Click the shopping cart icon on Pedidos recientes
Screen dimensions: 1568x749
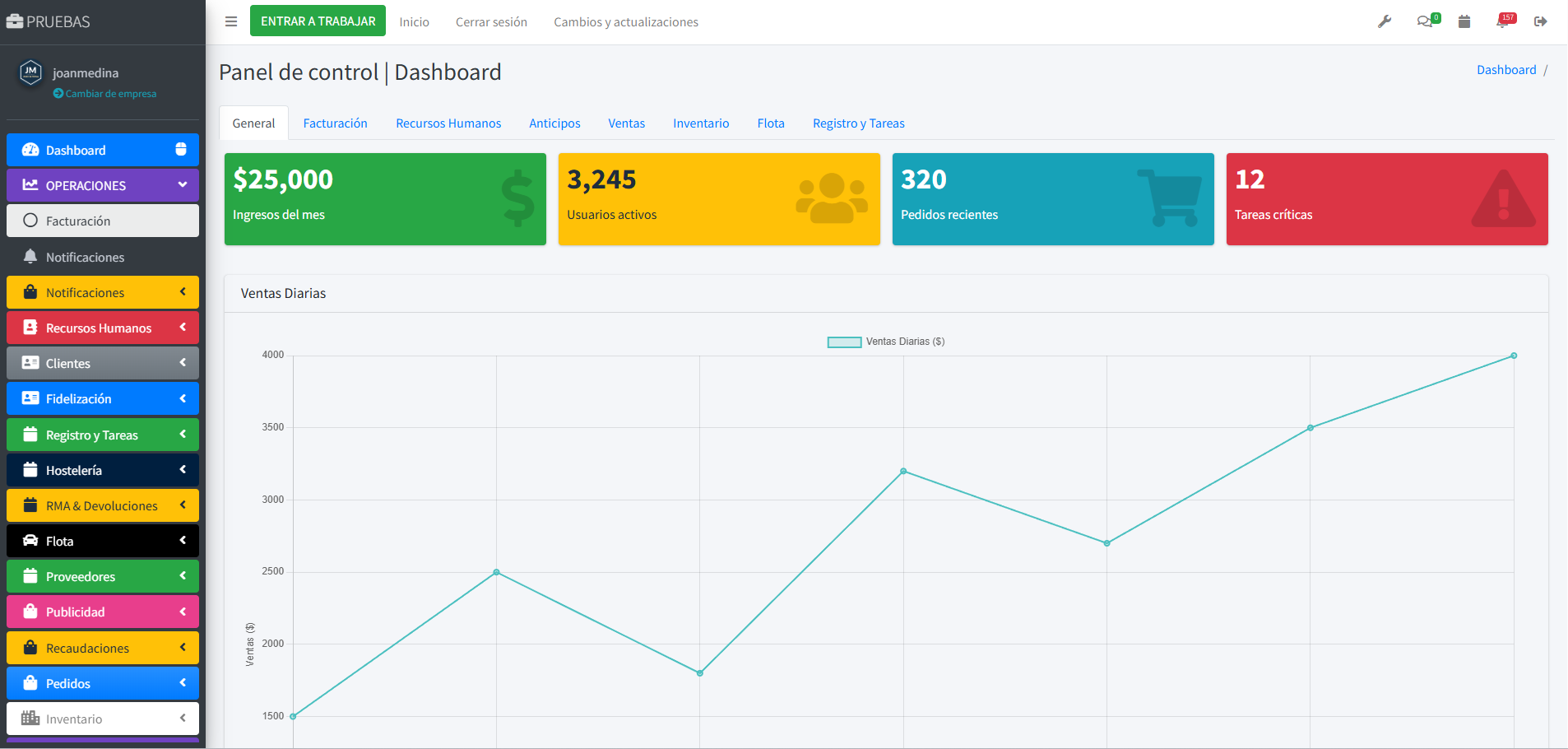coord(1169,198)
